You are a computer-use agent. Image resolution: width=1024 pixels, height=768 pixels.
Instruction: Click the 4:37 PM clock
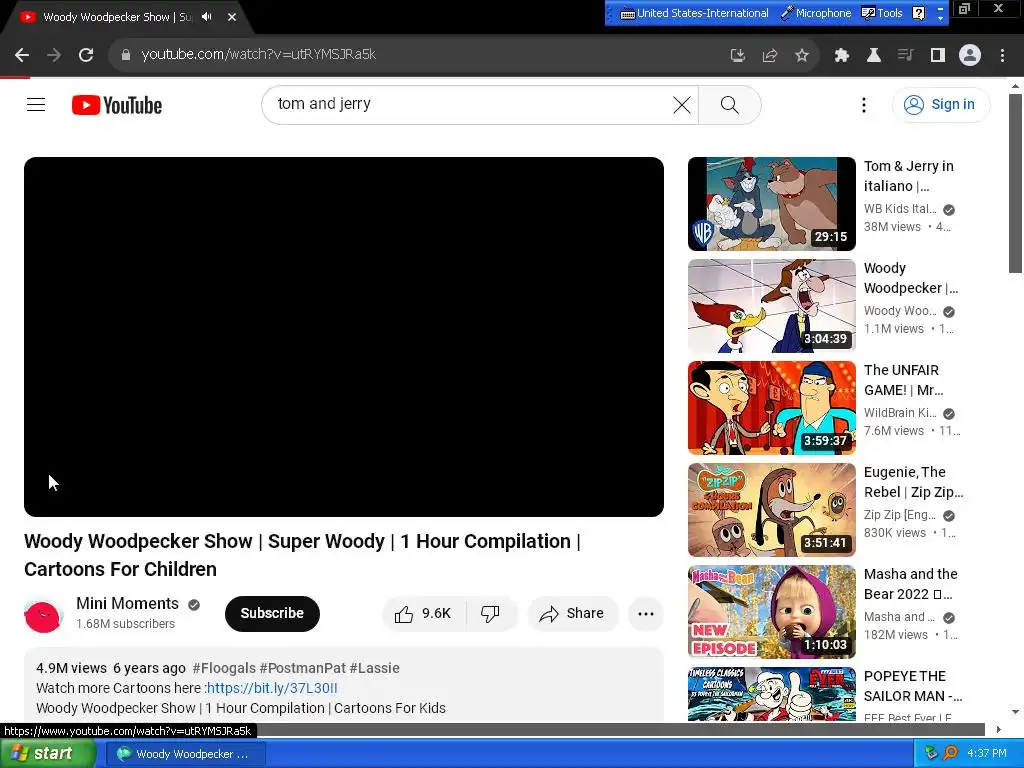pyautogui.click(x=987, y=754)
